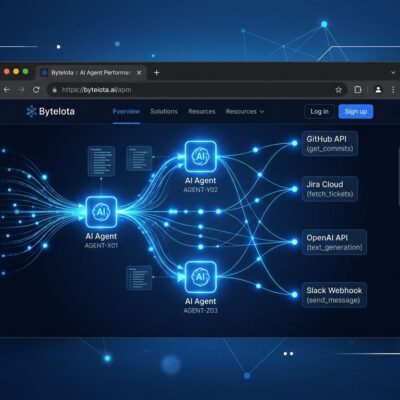This screenshot has height=400, width=400.
Task: Click the tab favicon for Bytelota
Action: [44, 73]
